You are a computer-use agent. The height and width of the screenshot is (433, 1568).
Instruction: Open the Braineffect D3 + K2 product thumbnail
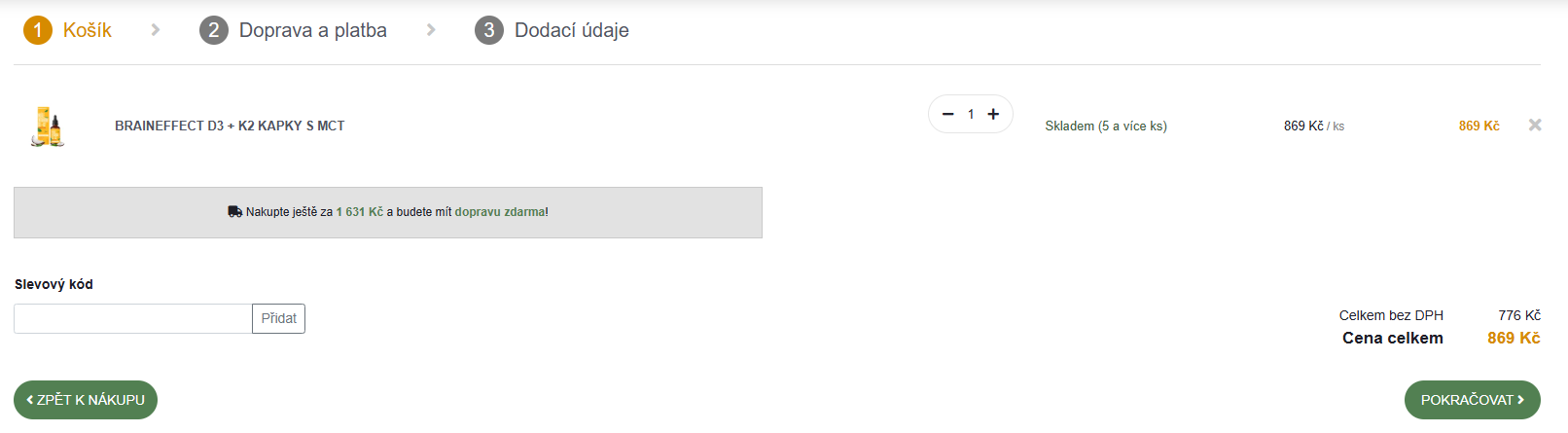click(x=49, y=126)
